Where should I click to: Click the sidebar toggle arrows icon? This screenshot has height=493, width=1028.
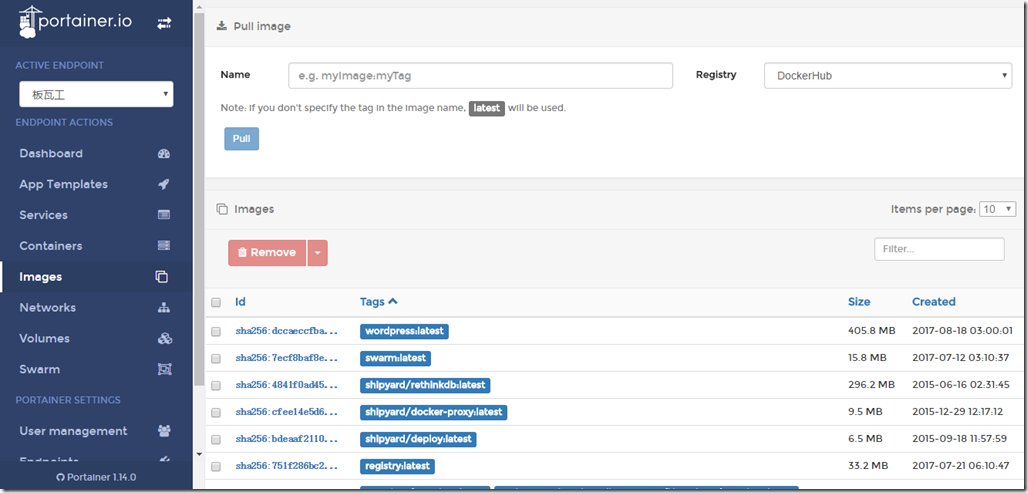[x=164, y=24]
